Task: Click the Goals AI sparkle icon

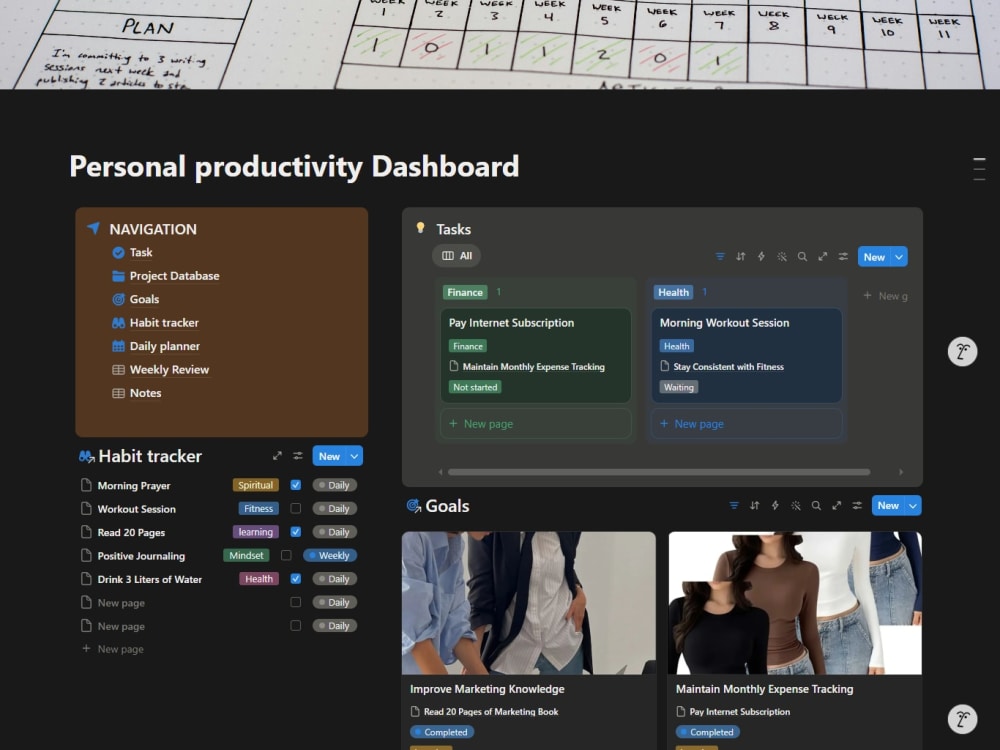Action: click(795, 505)
